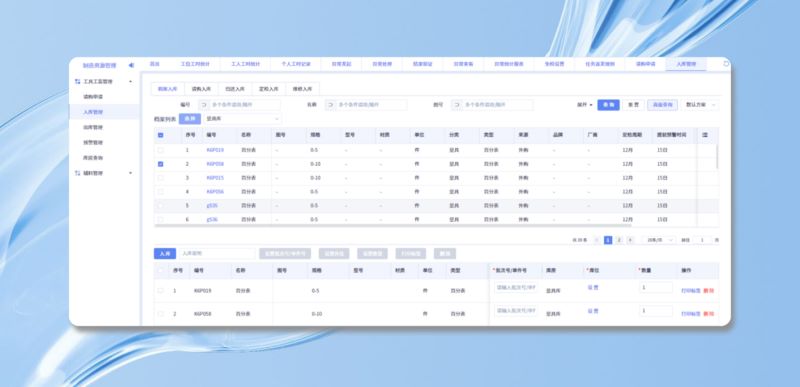Open 请购申请 in the sidebar
Image resolution: width=800 pixels, height=387 pixels.
(x=93, y=96)
